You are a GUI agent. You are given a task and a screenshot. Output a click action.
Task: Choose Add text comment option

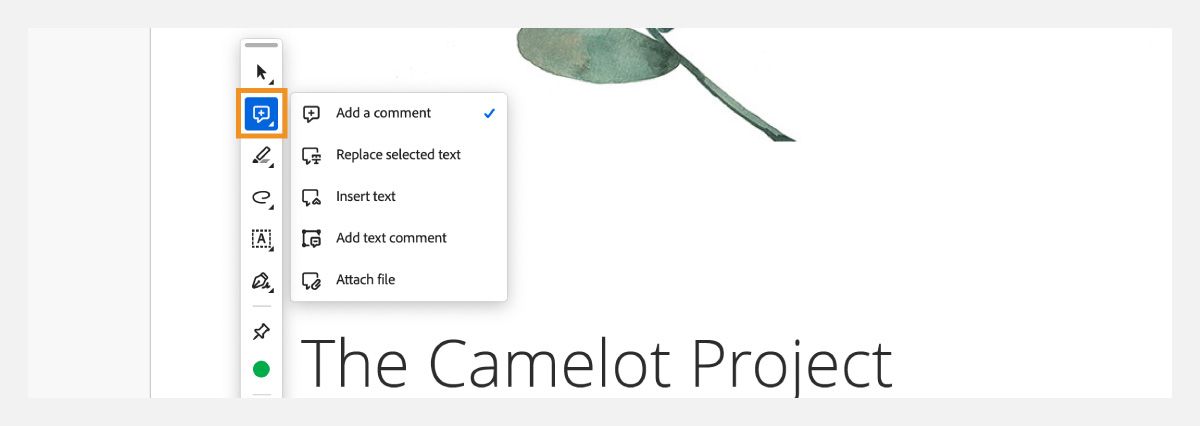click(391, 238)
